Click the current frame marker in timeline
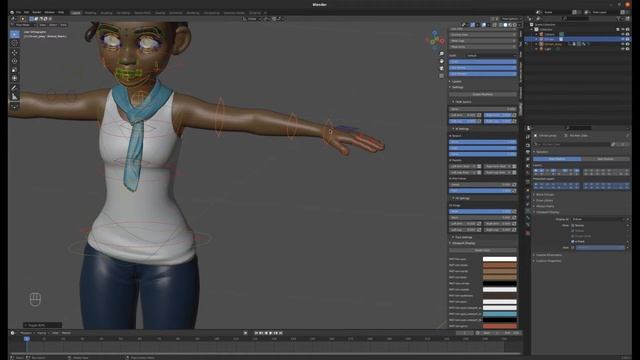Viewport: 640px width, 360px height. pos(27,339)
